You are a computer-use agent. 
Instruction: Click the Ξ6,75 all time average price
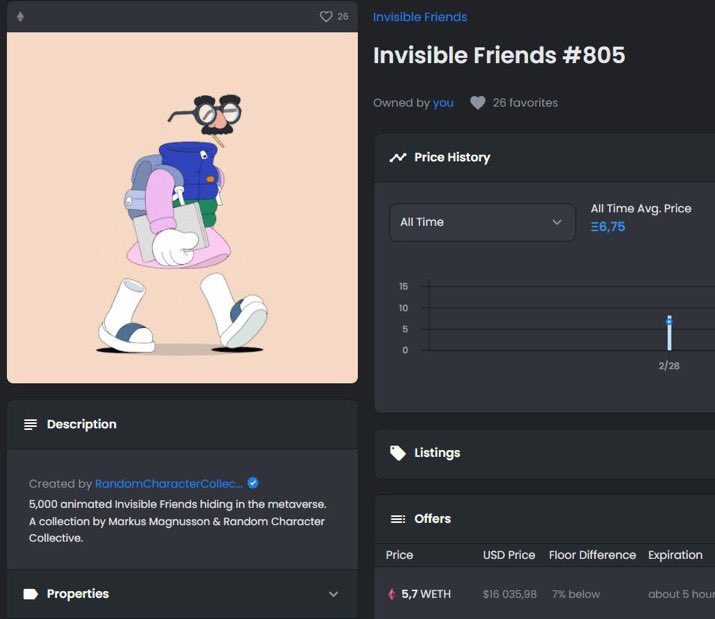pos(608,227)
